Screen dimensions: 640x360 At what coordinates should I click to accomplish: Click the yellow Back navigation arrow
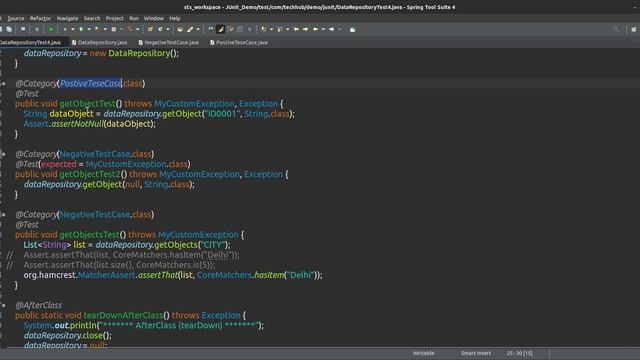click(315, 29)
